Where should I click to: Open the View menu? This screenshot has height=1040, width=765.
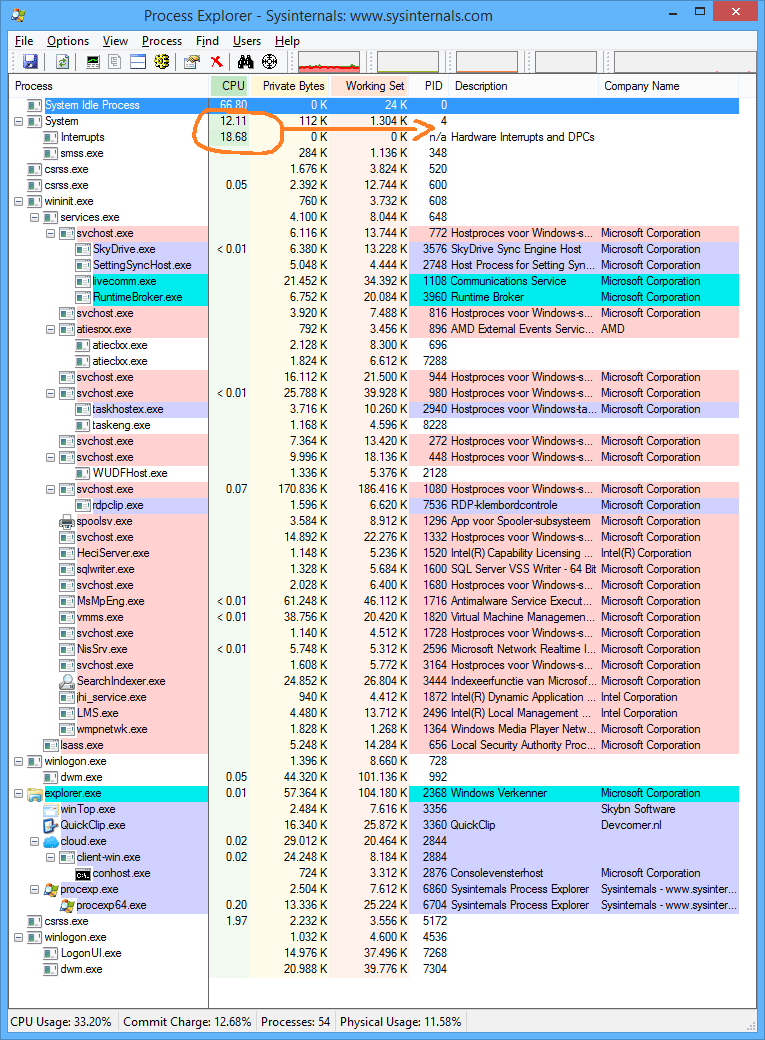[x=115, y=41]
